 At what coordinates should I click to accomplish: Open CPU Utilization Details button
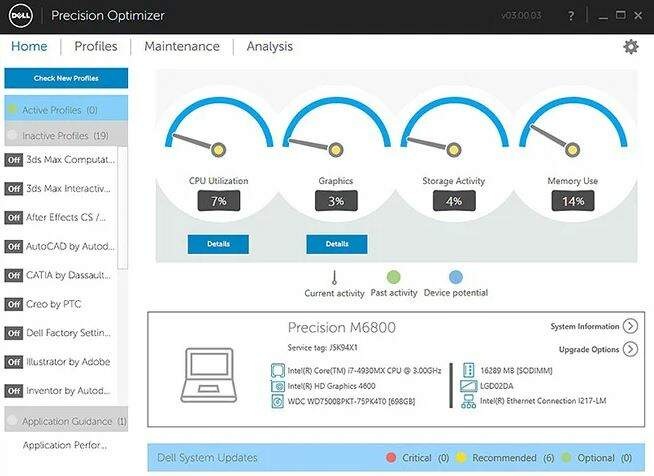pos(218,244)
